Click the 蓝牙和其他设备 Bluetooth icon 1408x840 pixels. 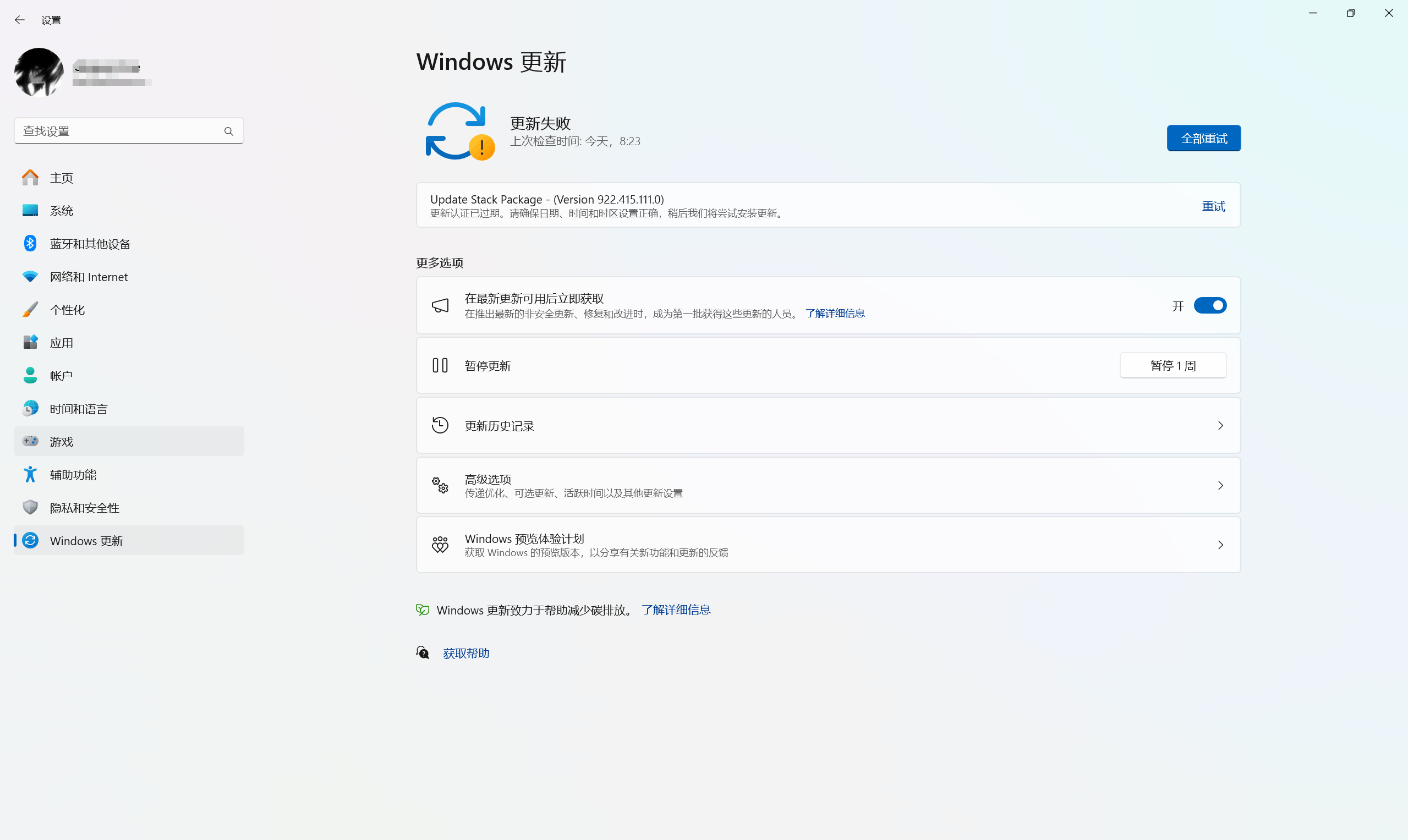click(30, 243)
